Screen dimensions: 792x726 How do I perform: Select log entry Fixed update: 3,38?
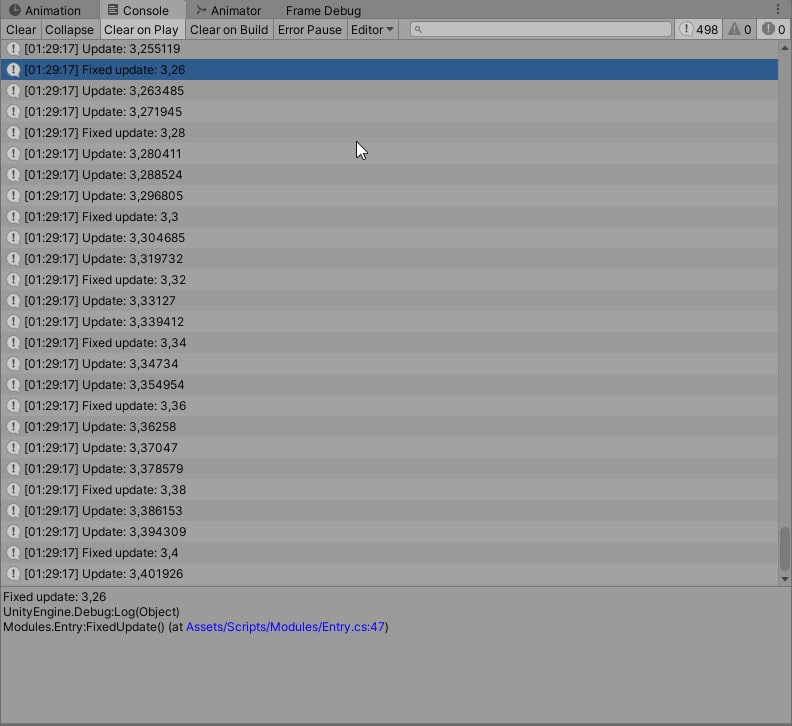point(389,490)
